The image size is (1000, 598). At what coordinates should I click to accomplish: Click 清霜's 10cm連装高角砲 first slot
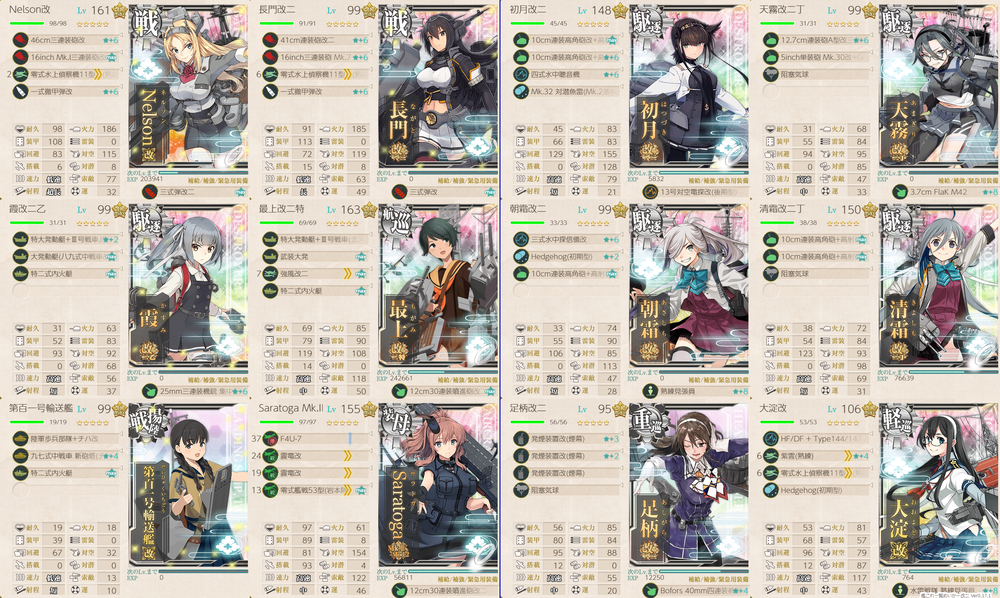click(x=817, y=240)
